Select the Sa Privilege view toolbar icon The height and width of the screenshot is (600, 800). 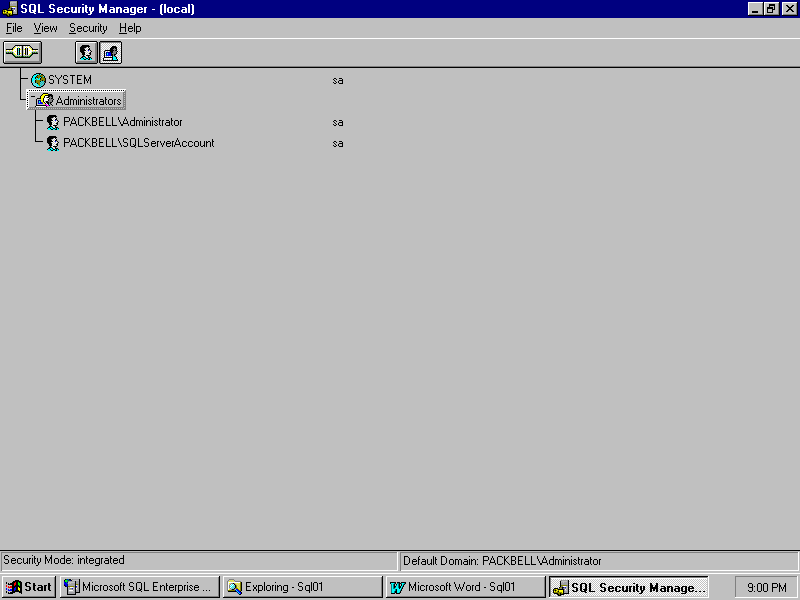point(110,52)
